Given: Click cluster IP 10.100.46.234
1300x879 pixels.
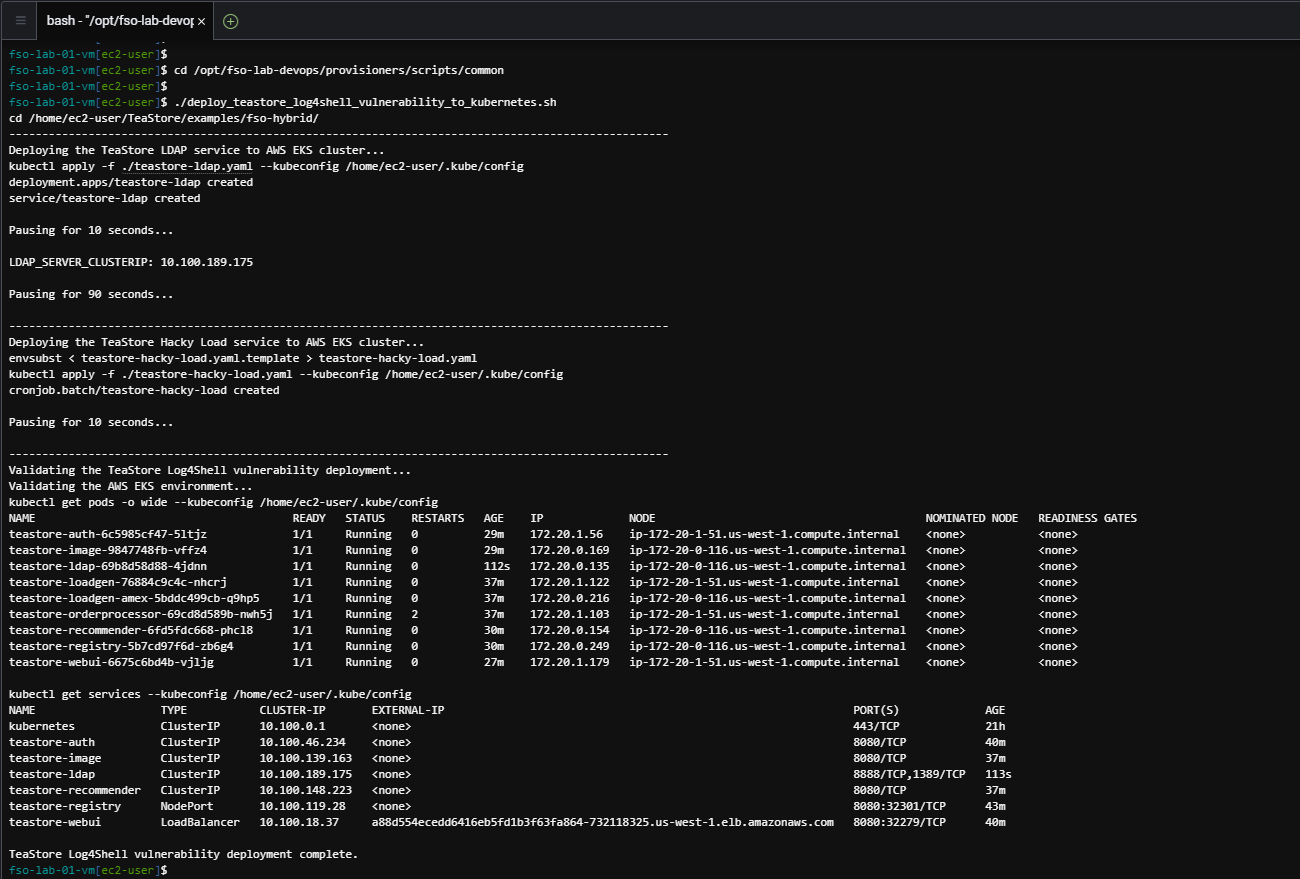Looking at the screenshot, I should coord(302,742).
